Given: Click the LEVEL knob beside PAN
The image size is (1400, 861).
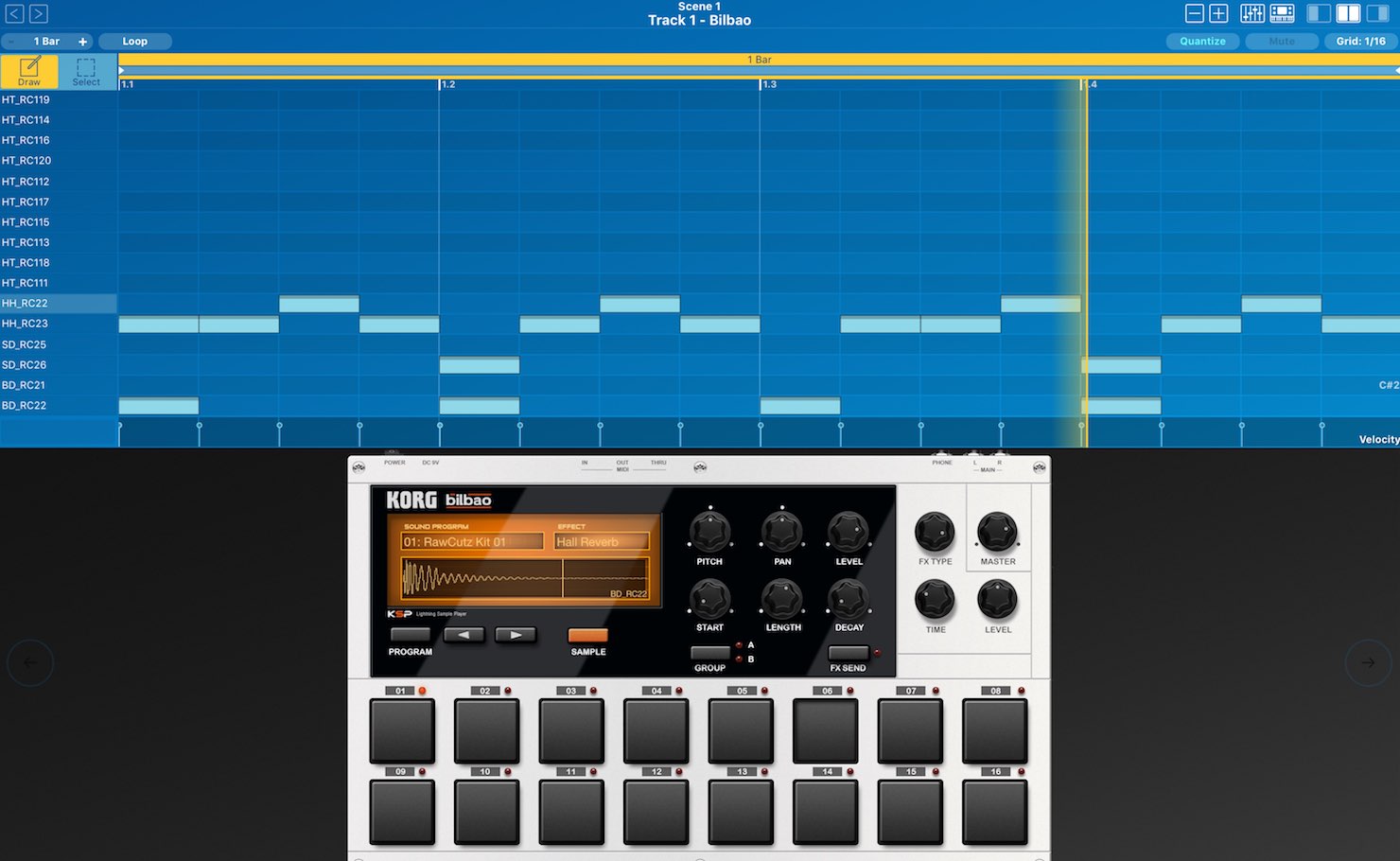Looking at the screenshot, I should tap(849, 532).
